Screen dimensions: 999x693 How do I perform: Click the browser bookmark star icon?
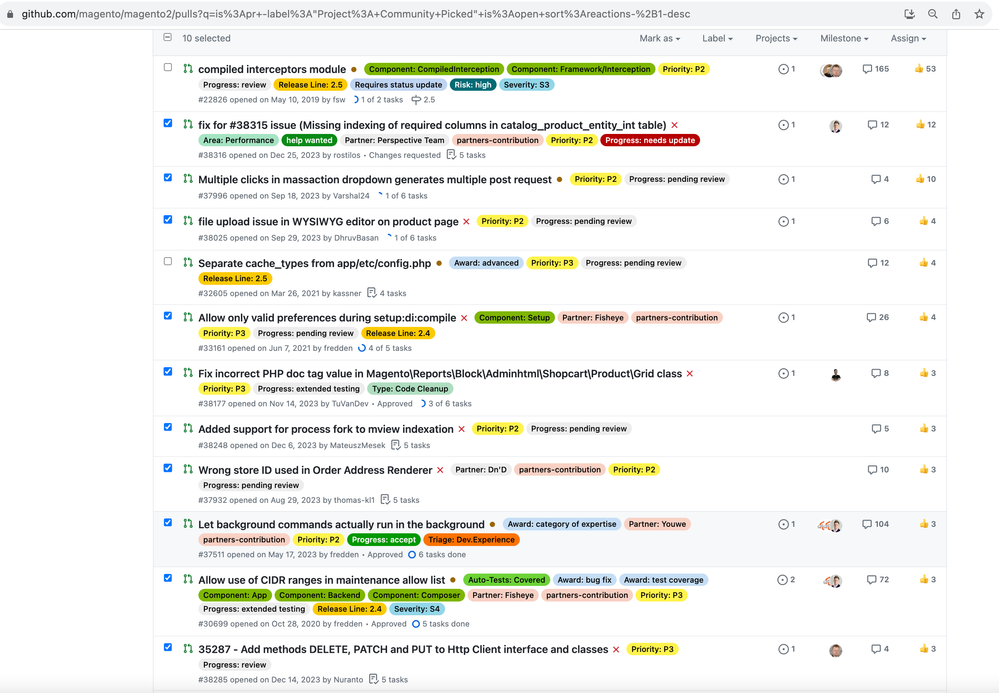979,14
